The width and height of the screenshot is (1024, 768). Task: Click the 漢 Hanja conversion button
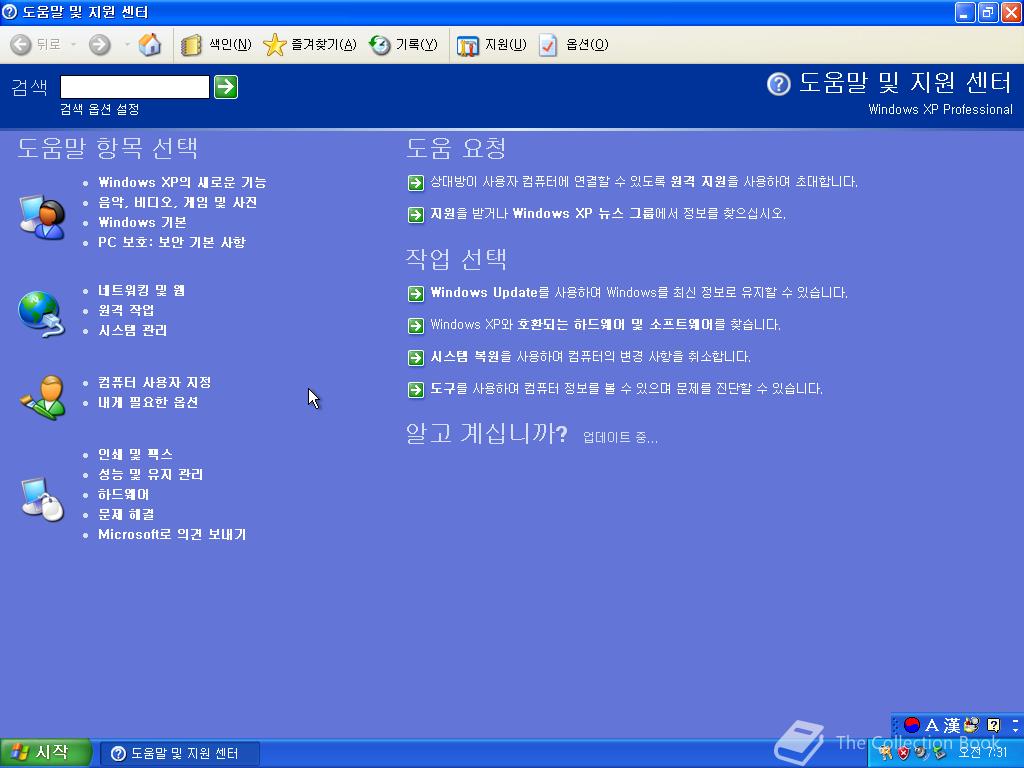(x=952, y=725)
